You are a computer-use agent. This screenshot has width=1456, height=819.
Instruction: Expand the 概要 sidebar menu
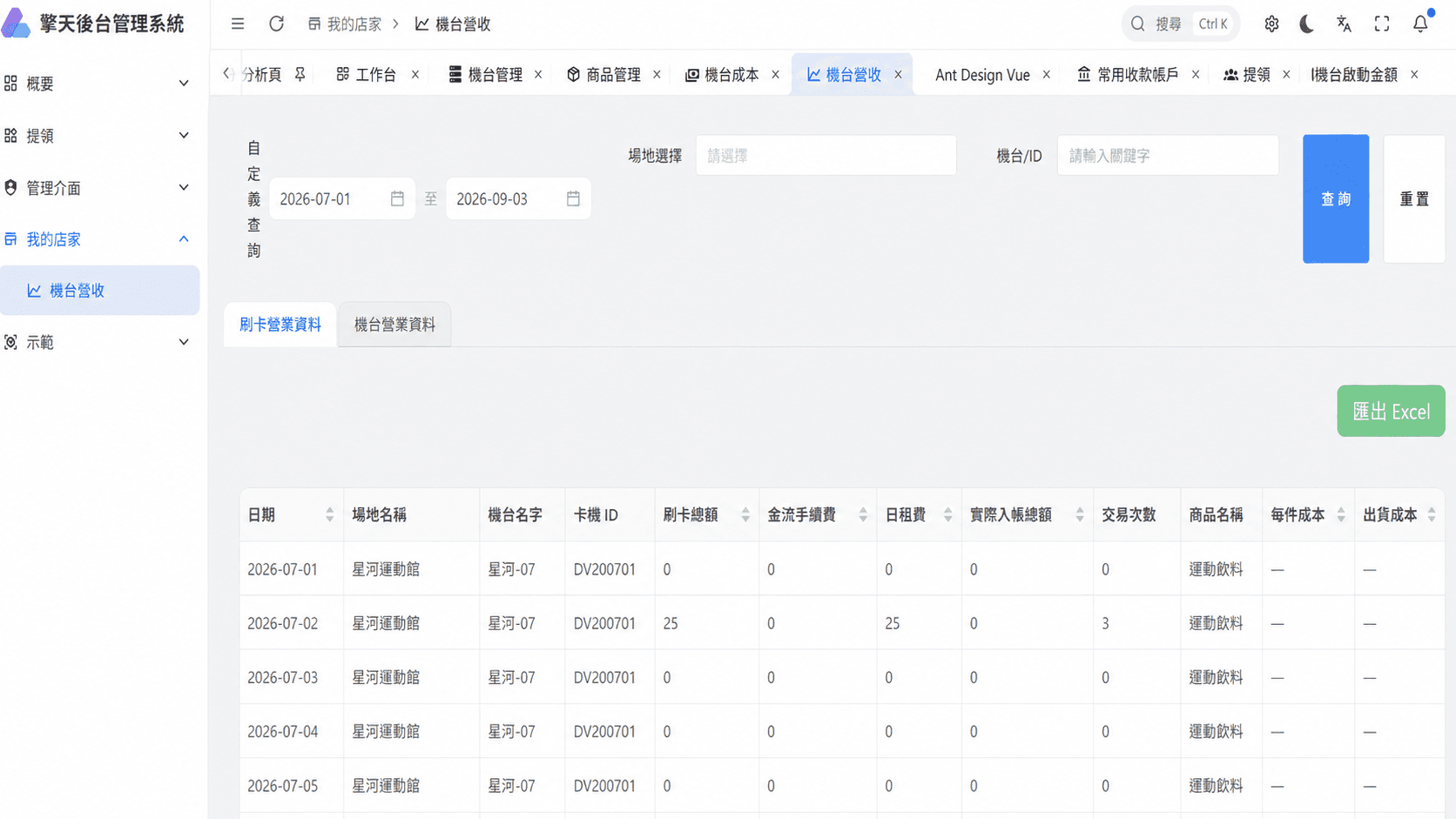click(99, 84)
